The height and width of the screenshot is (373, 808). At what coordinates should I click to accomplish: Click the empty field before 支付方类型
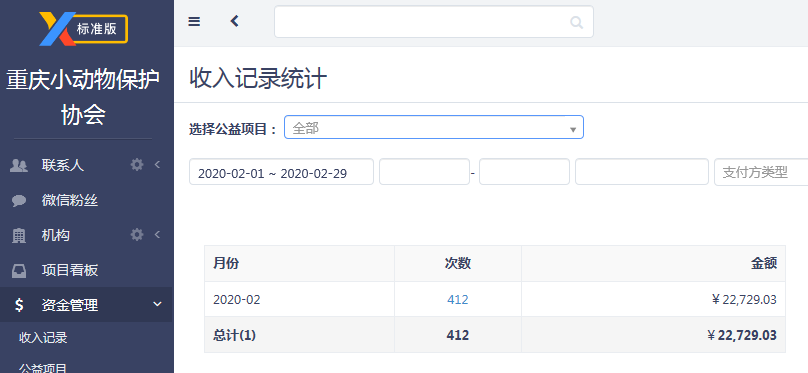[x=642, y=172]
